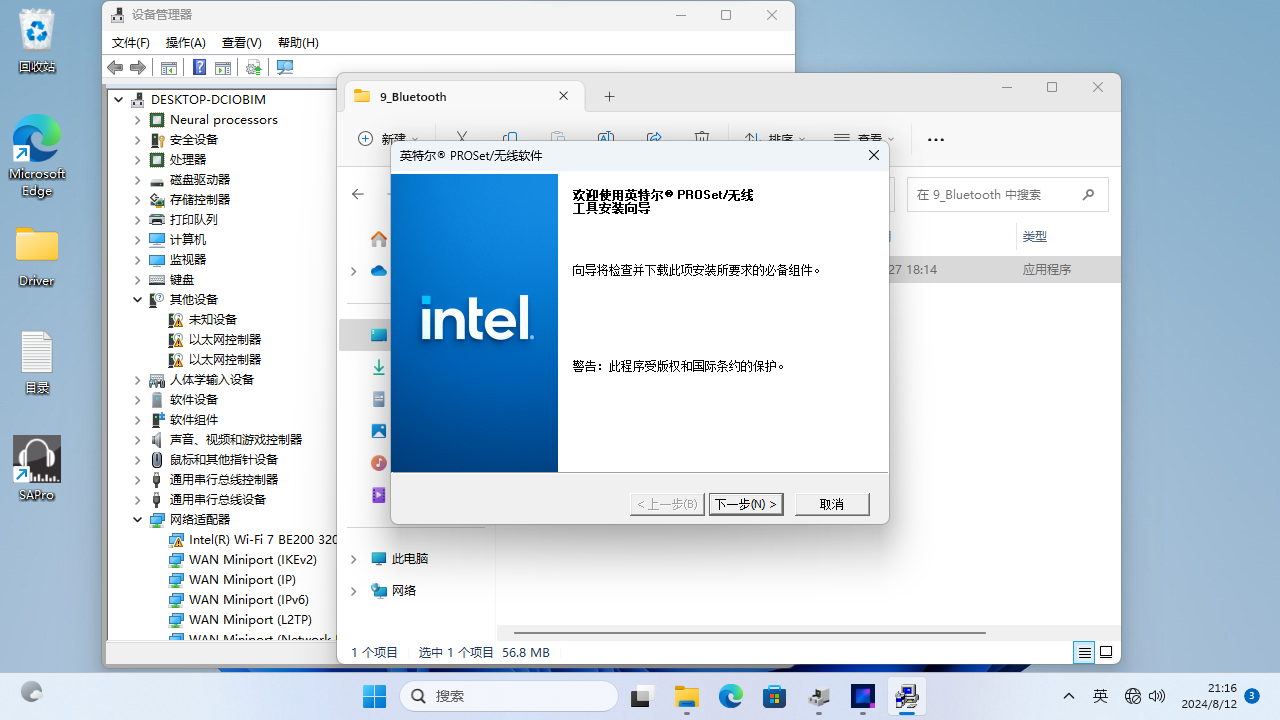Toggle the 英 input method indicator
The height and width of the screenshot is (720, 1280).
click(x=1100, y=696)
